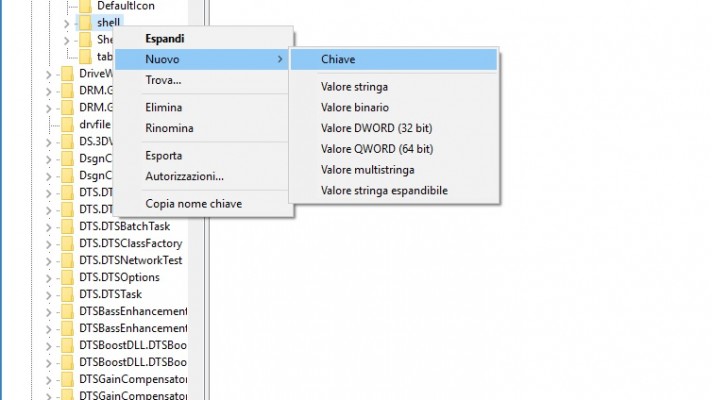Click the DS.3DV key folder icon

tap(67, 142)
